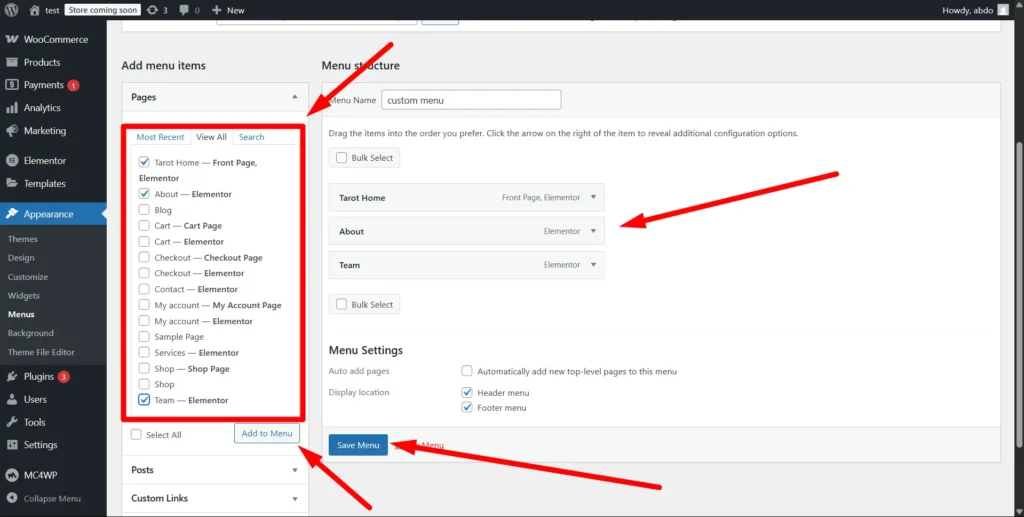Click the home icon beside site name
The image size is (1024, 517).
point(35,10)
